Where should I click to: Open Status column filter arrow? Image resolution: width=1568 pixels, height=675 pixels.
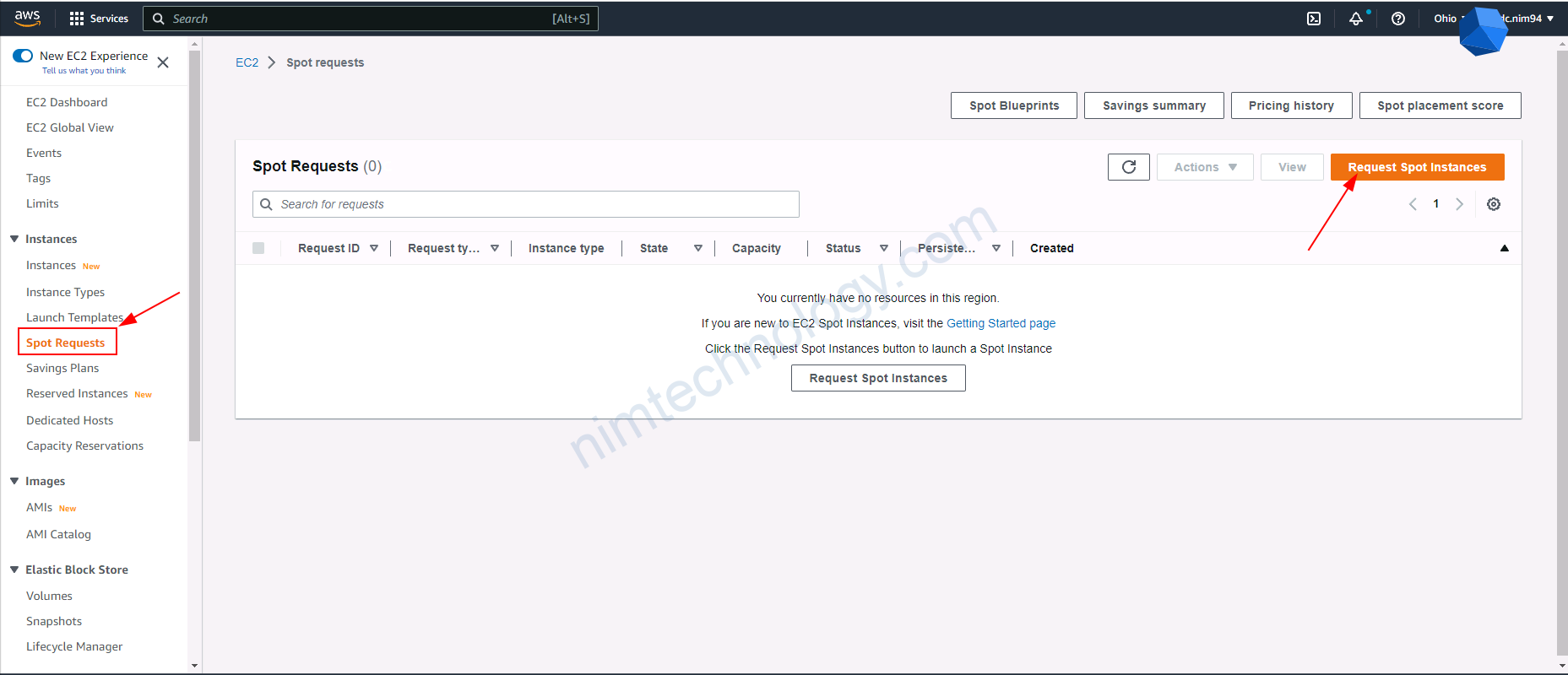coord(884,248)
